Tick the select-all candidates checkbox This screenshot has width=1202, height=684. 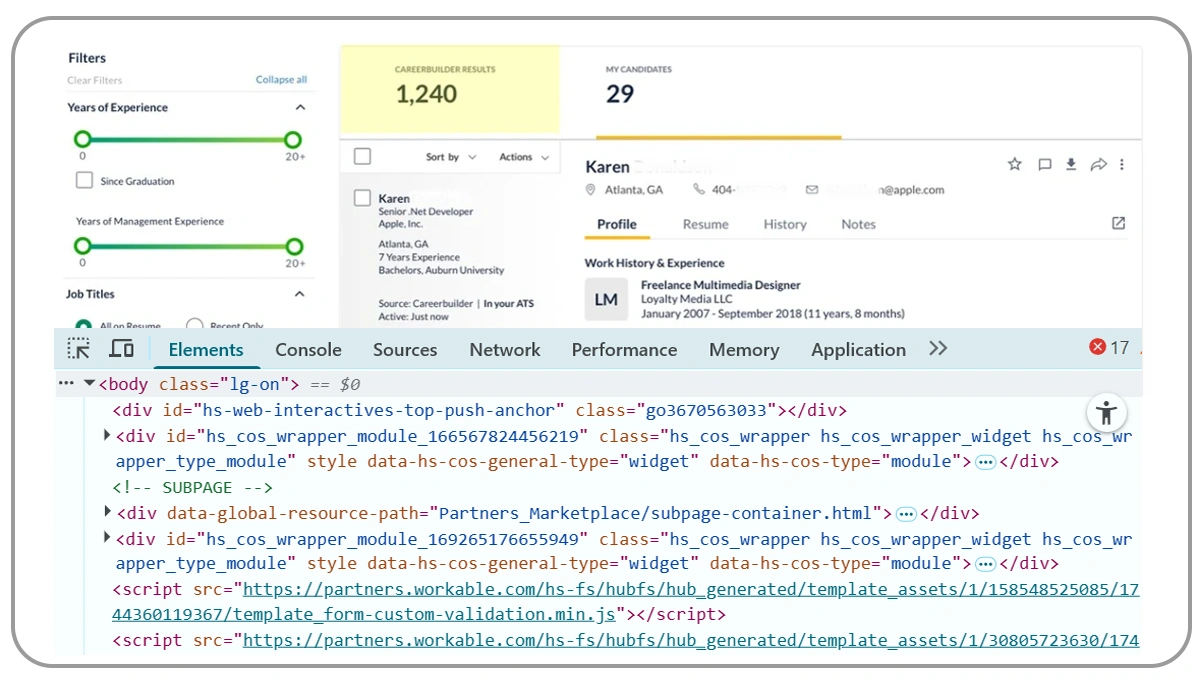click(x=362, y=157)
